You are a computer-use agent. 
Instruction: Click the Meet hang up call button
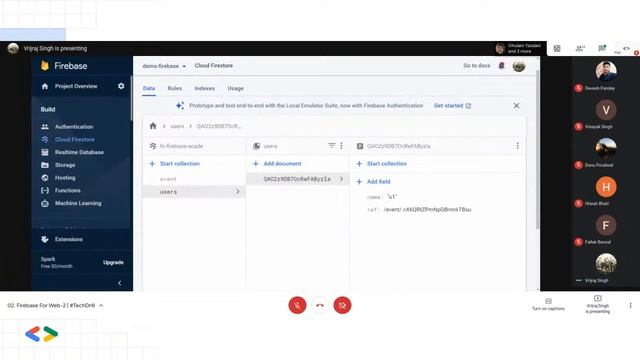(x=320, y=305)
